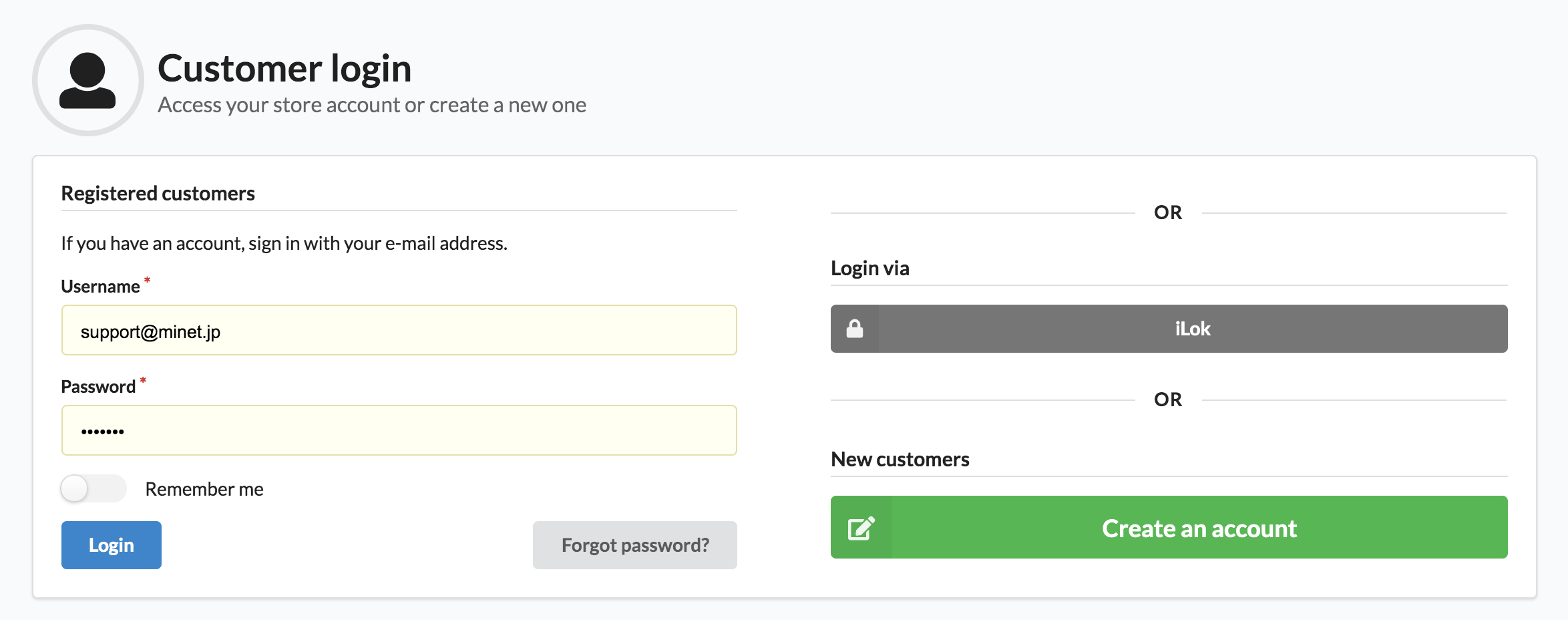The height and width of the screenshot is (620, 1568).
Task: Focus the Password input field
Action: 399,431
